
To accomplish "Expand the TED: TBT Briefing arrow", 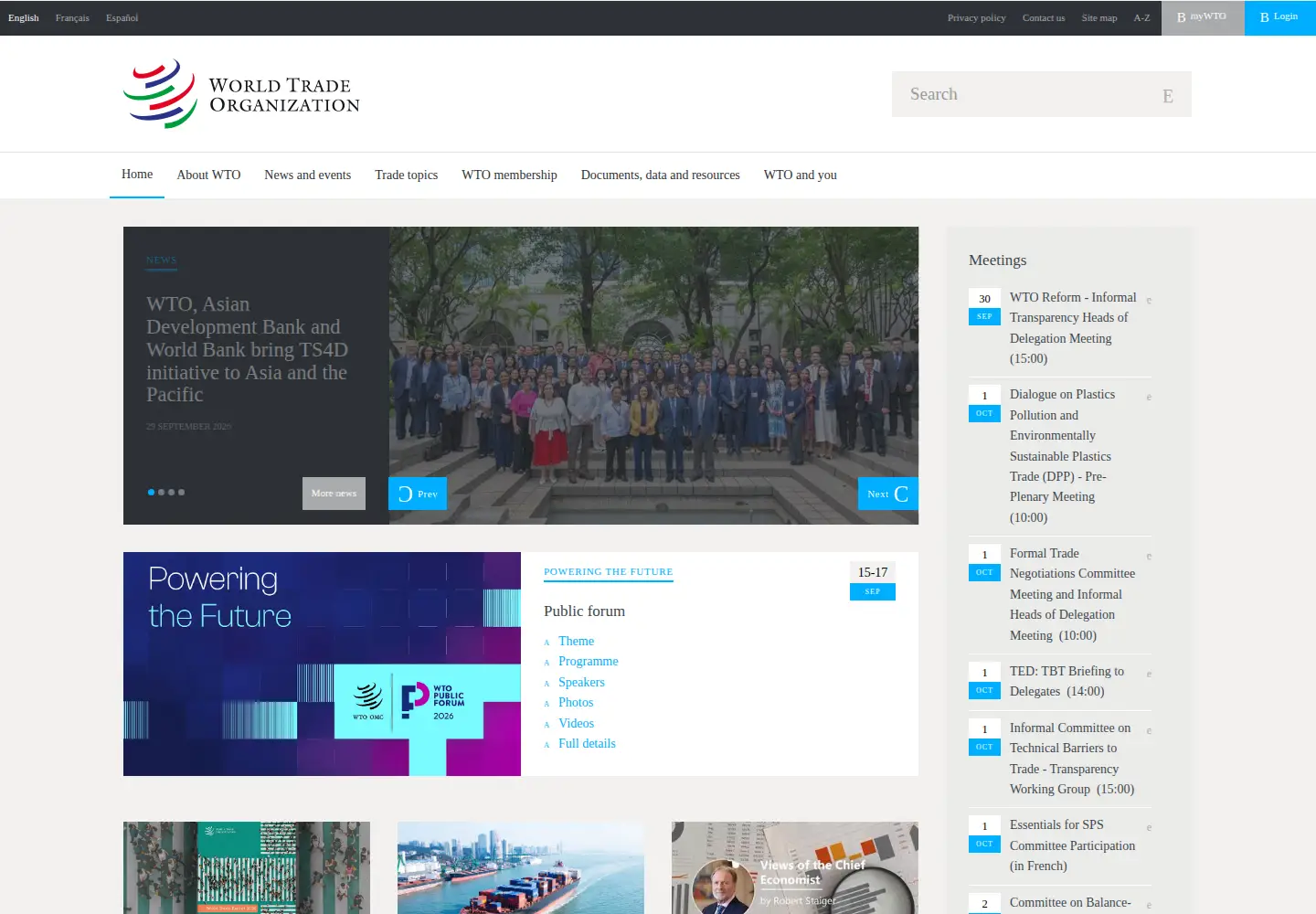I will [x=1149, y=675].
